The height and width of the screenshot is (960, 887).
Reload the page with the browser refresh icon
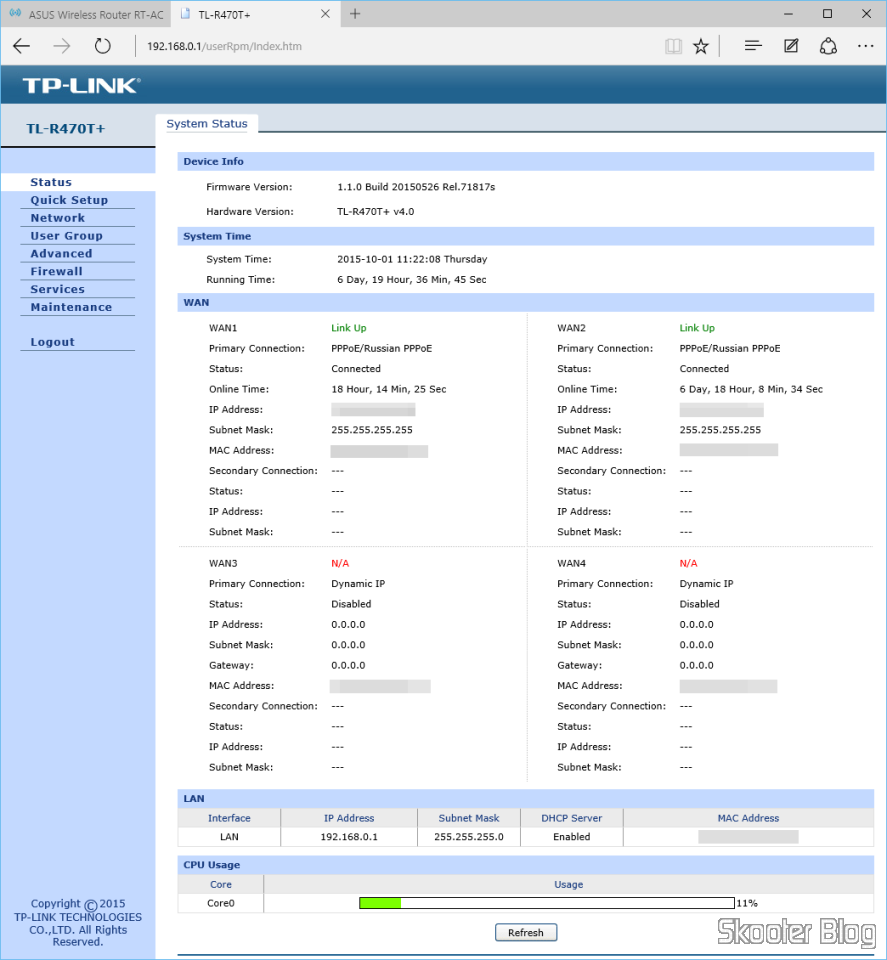(102, 46)
